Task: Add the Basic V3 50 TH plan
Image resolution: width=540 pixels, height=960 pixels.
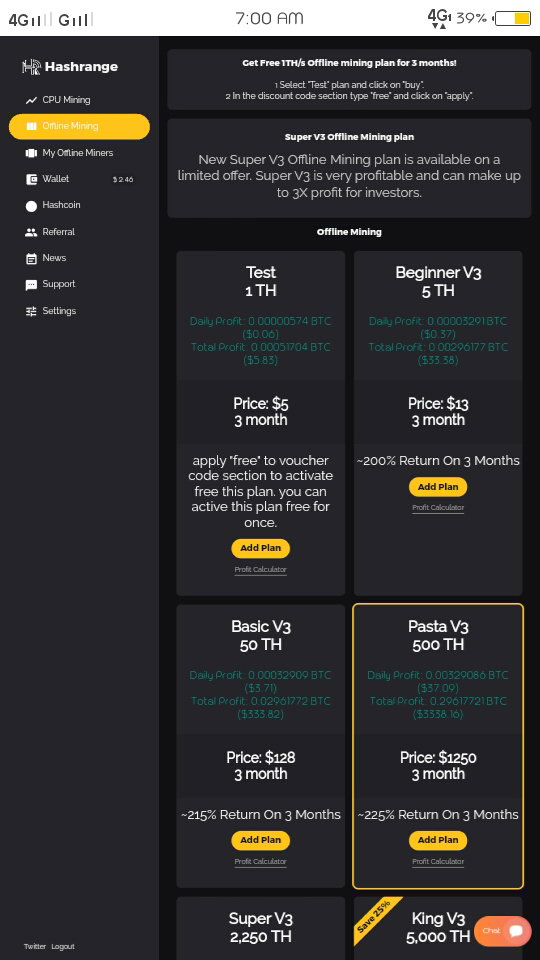Action: click(260, 840)
